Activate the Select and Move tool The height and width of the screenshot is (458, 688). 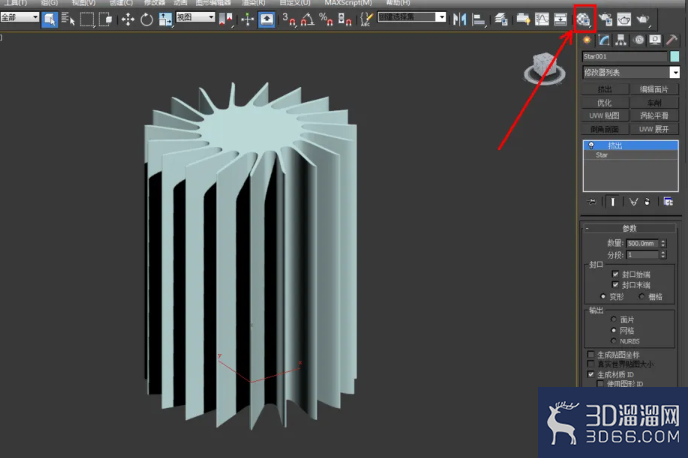point(128,19)
